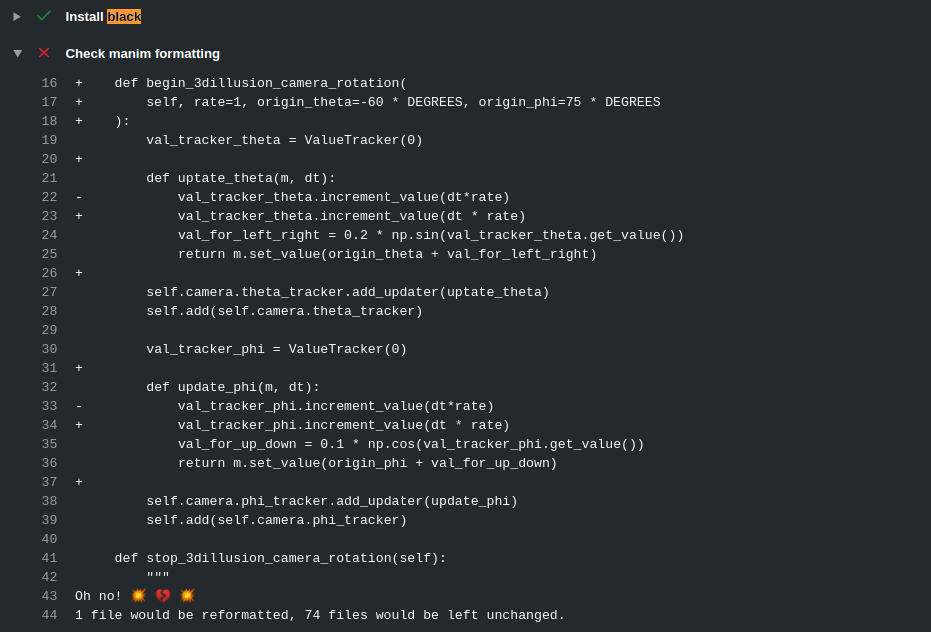Click the first collision emoji after Oh no
The height and width of the screenshot is (632, 931).
click(x=138, y=596)
